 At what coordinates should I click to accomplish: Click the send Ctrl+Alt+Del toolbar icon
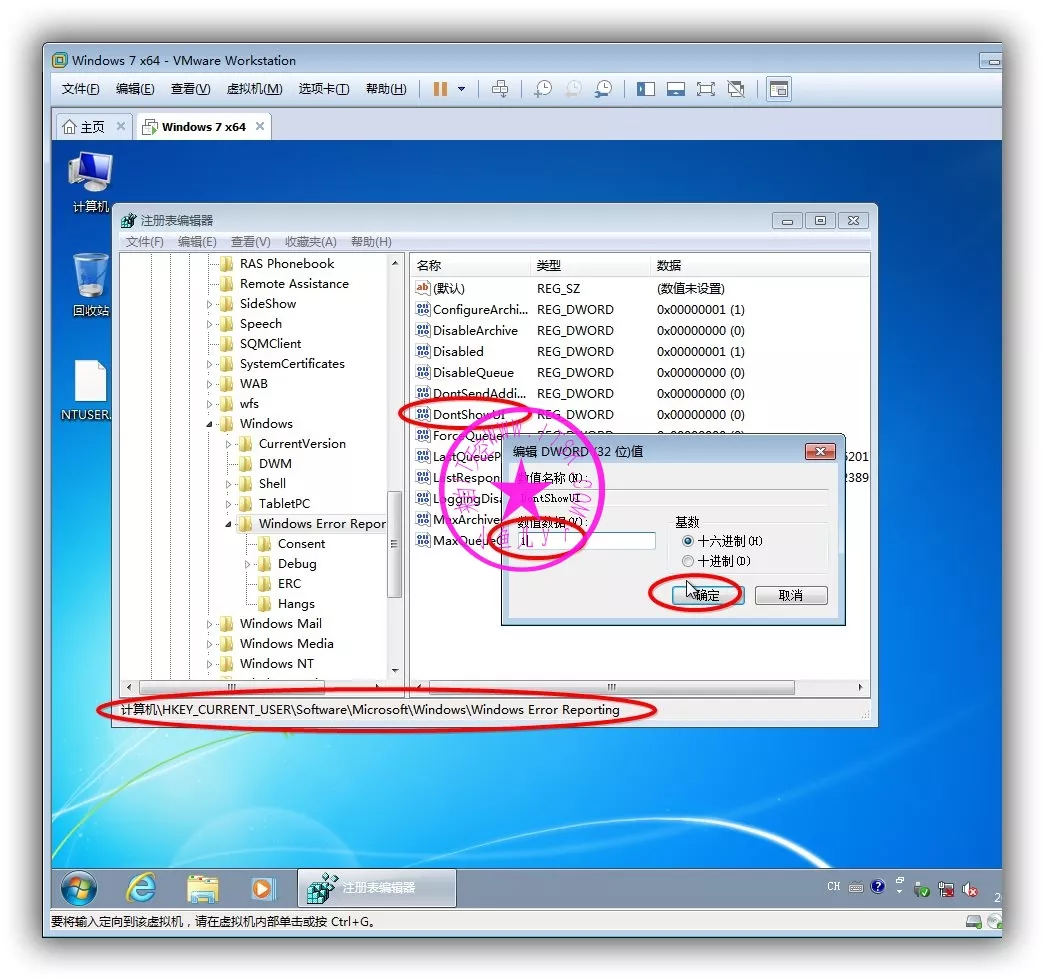(x=500, y=89)
